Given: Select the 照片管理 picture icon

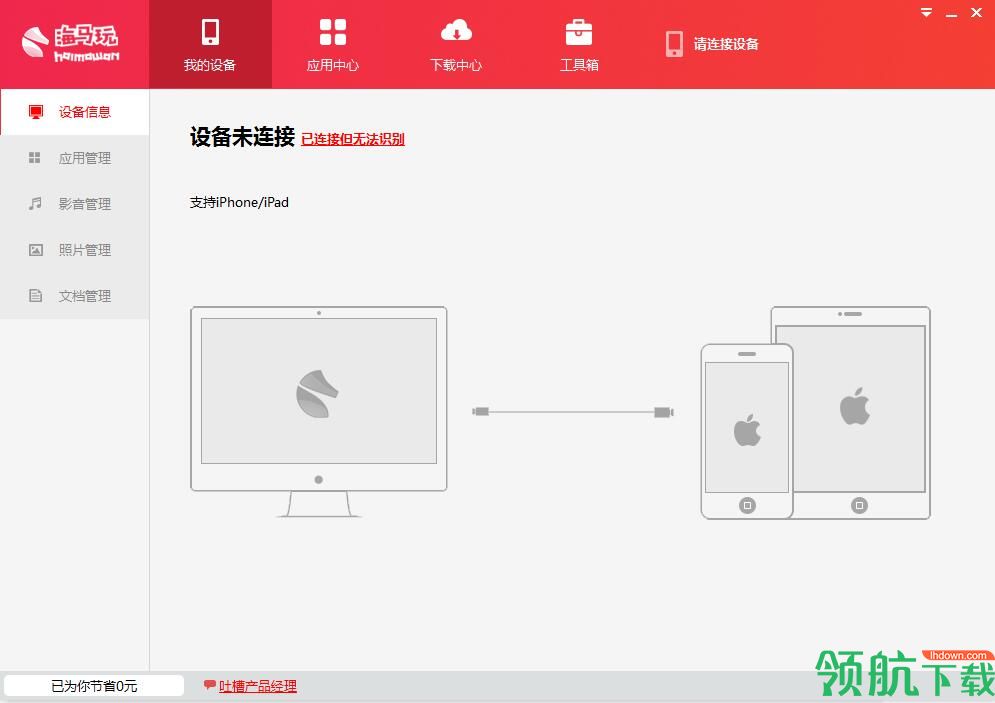Looking at the screenshot, I should pos(36,250).
